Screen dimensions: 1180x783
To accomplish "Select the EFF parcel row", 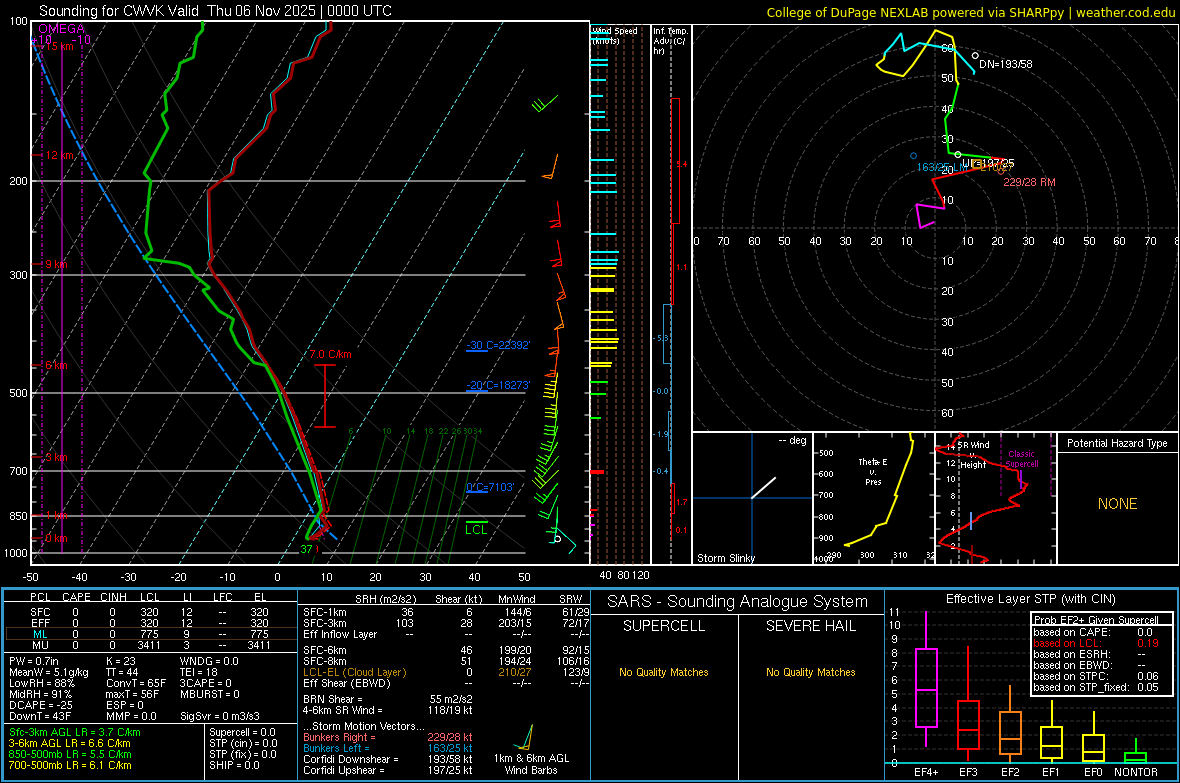I will click(151, 623).
